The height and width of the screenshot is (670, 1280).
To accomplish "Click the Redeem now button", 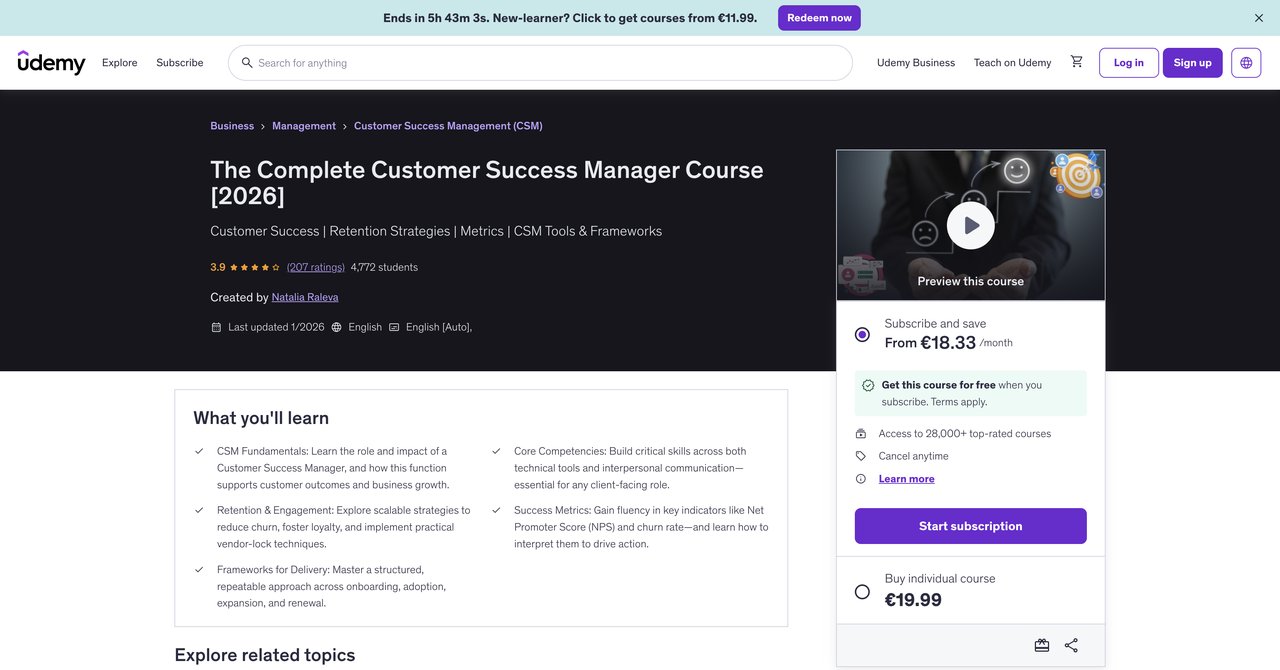I will pos(819,18).
